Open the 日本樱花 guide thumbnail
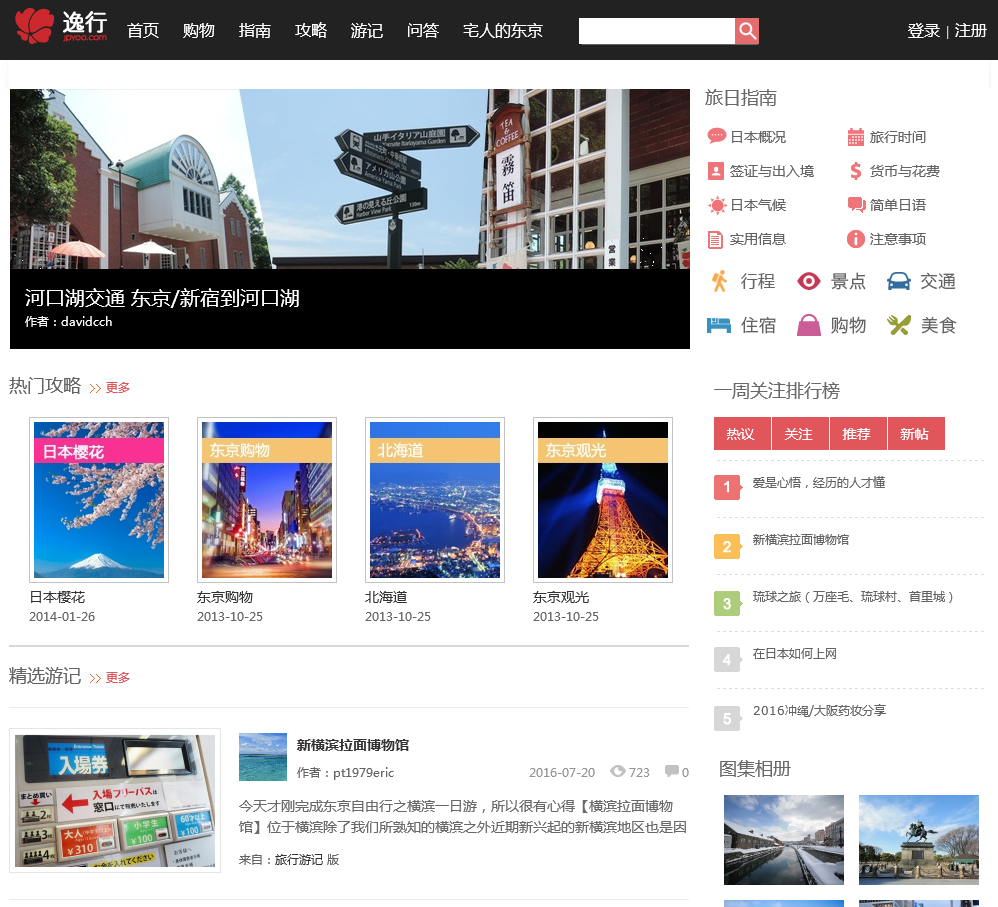 tap(99, 499)
